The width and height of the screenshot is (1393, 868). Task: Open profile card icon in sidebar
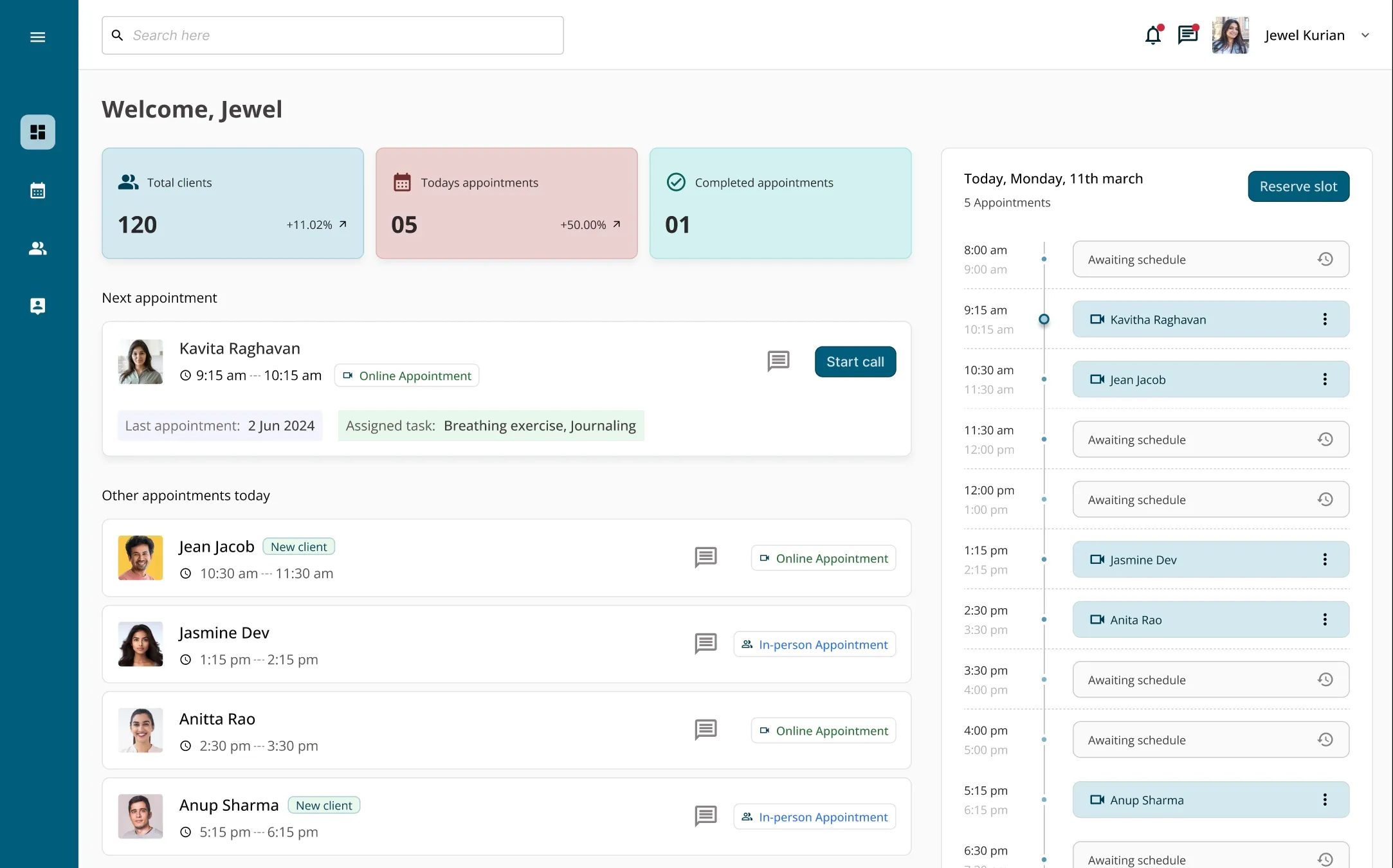pos(37,306)
